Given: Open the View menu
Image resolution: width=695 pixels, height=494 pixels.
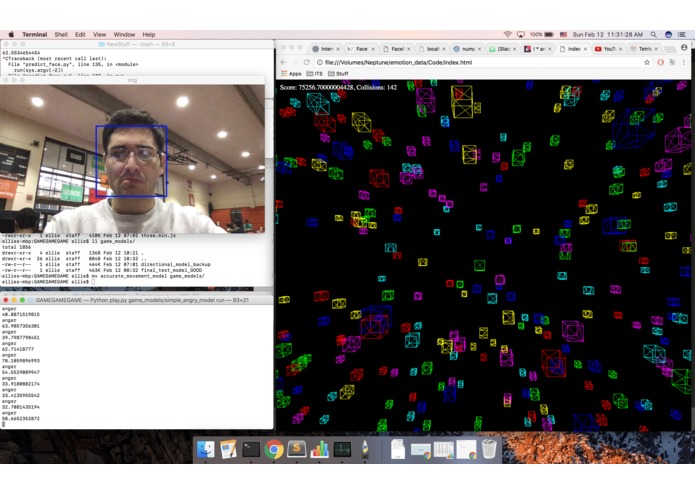Looking at the screenshot, I should pos(99,35).
